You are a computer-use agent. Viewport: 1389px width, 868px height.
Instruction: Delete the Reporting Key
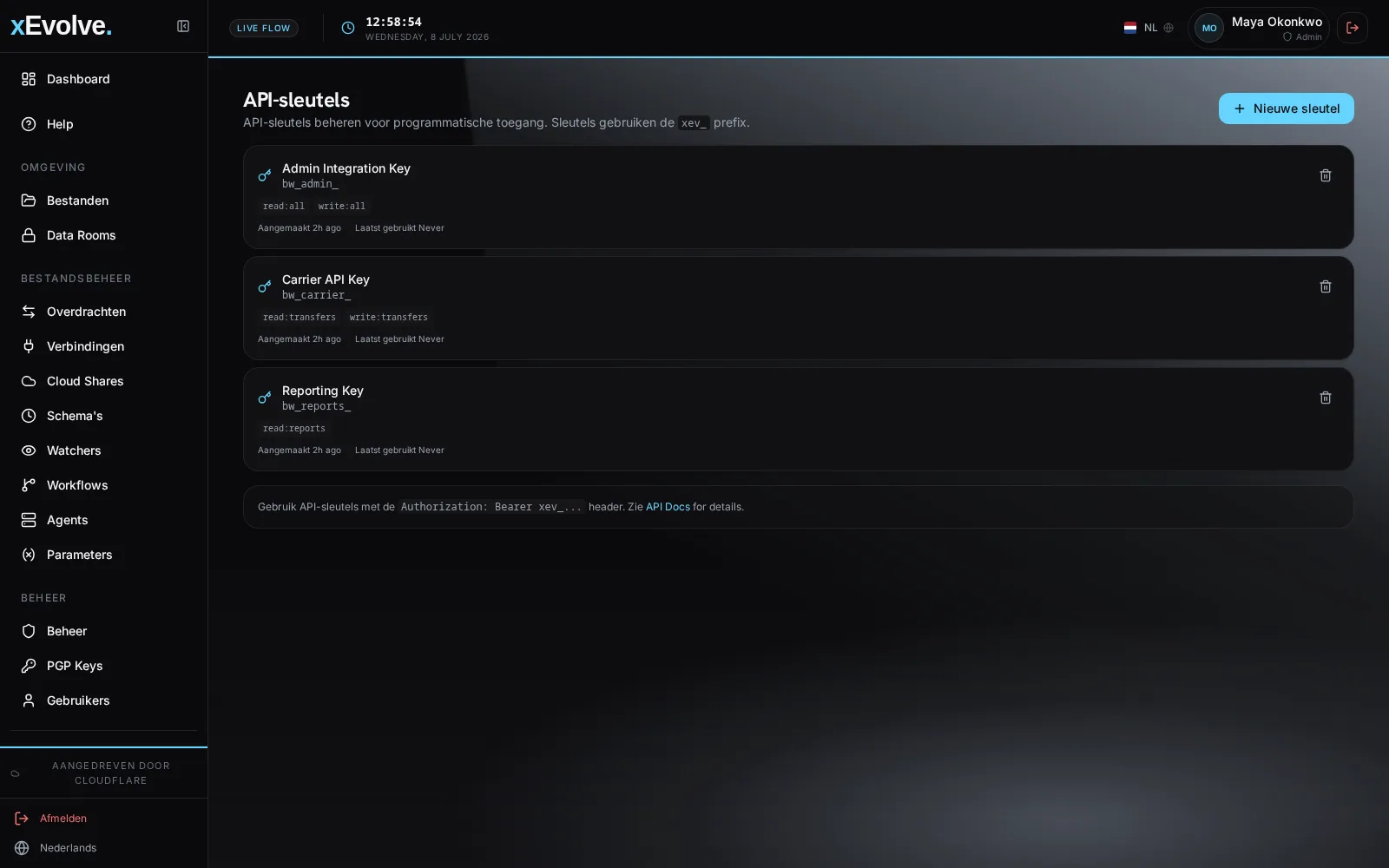tap(1326, 398)
